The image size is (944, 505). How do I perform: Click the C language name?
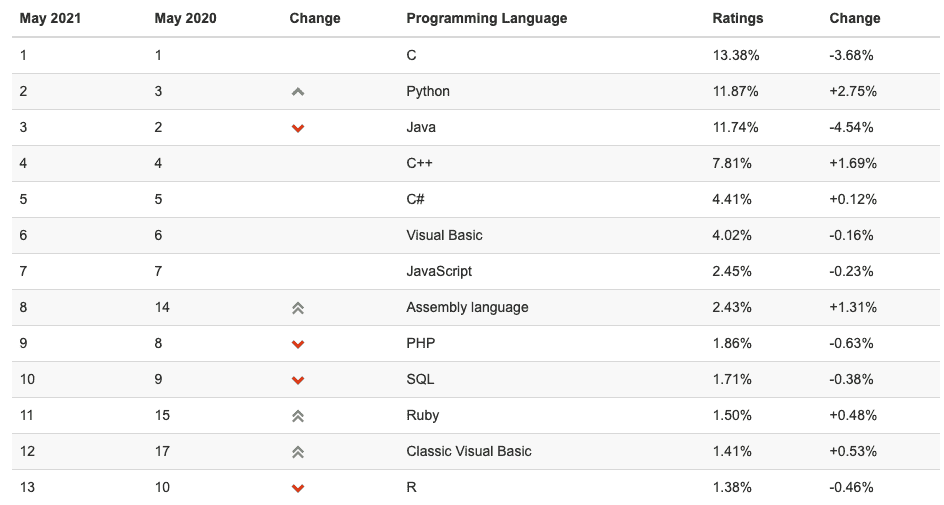(411, 55)
